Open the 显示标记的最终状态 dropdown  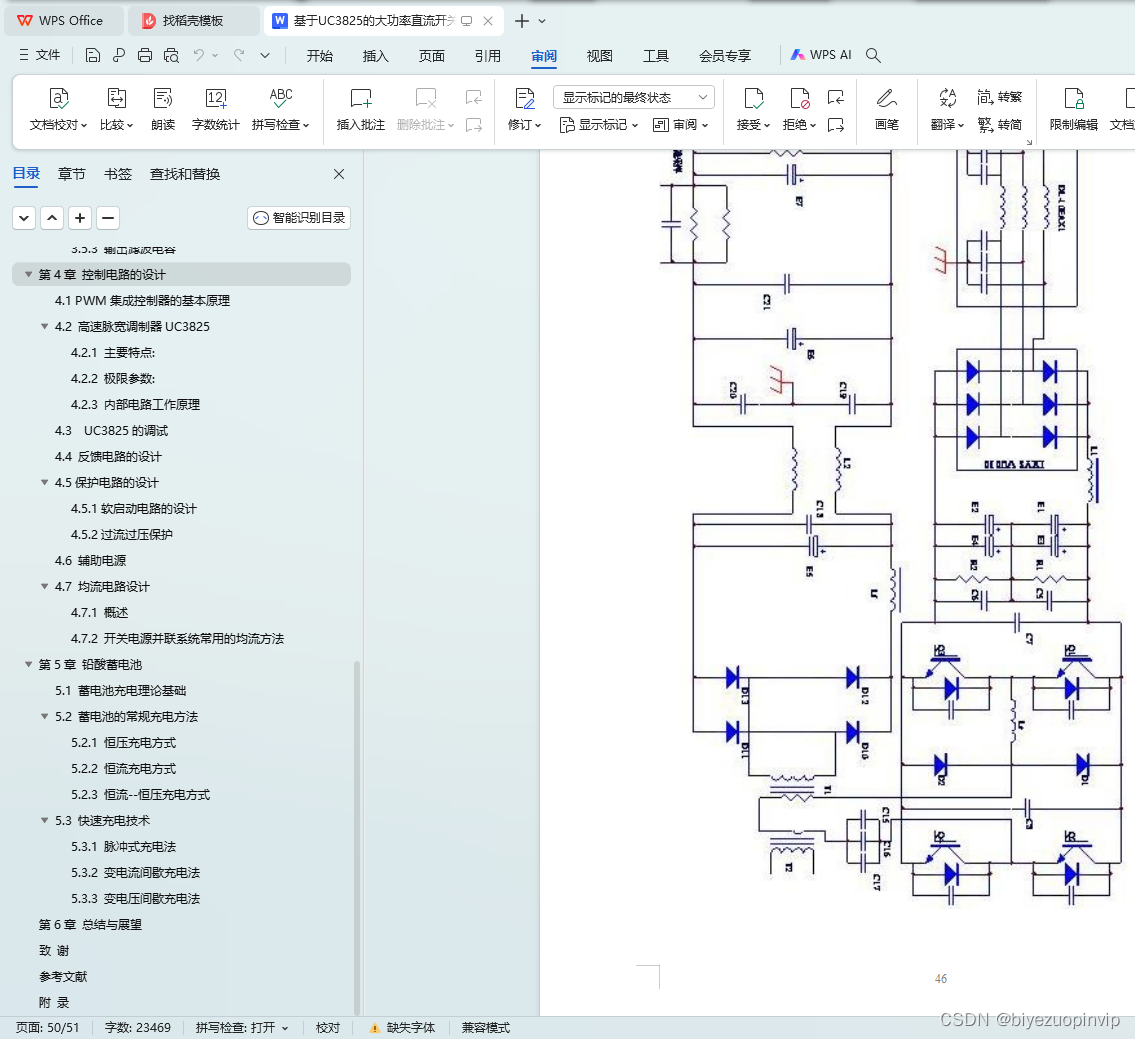[632, 96]
